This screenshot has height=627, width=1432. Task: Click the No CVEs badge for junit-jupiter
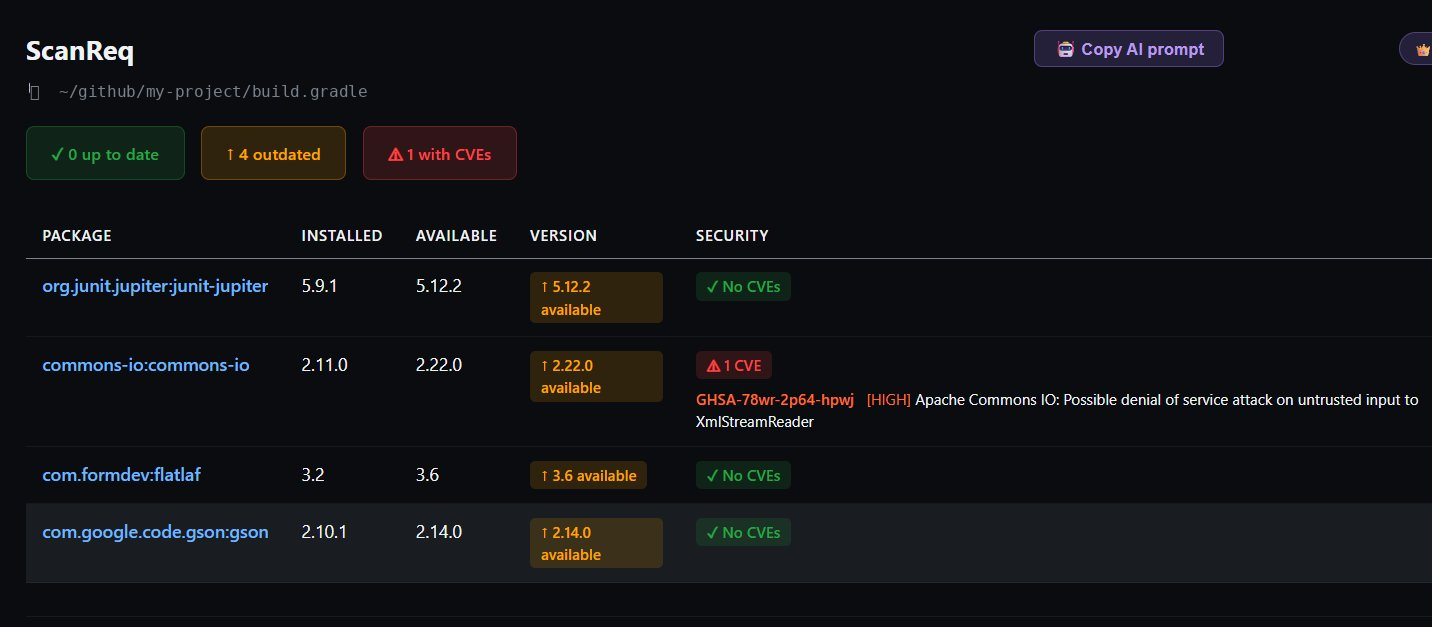point(743,287)
